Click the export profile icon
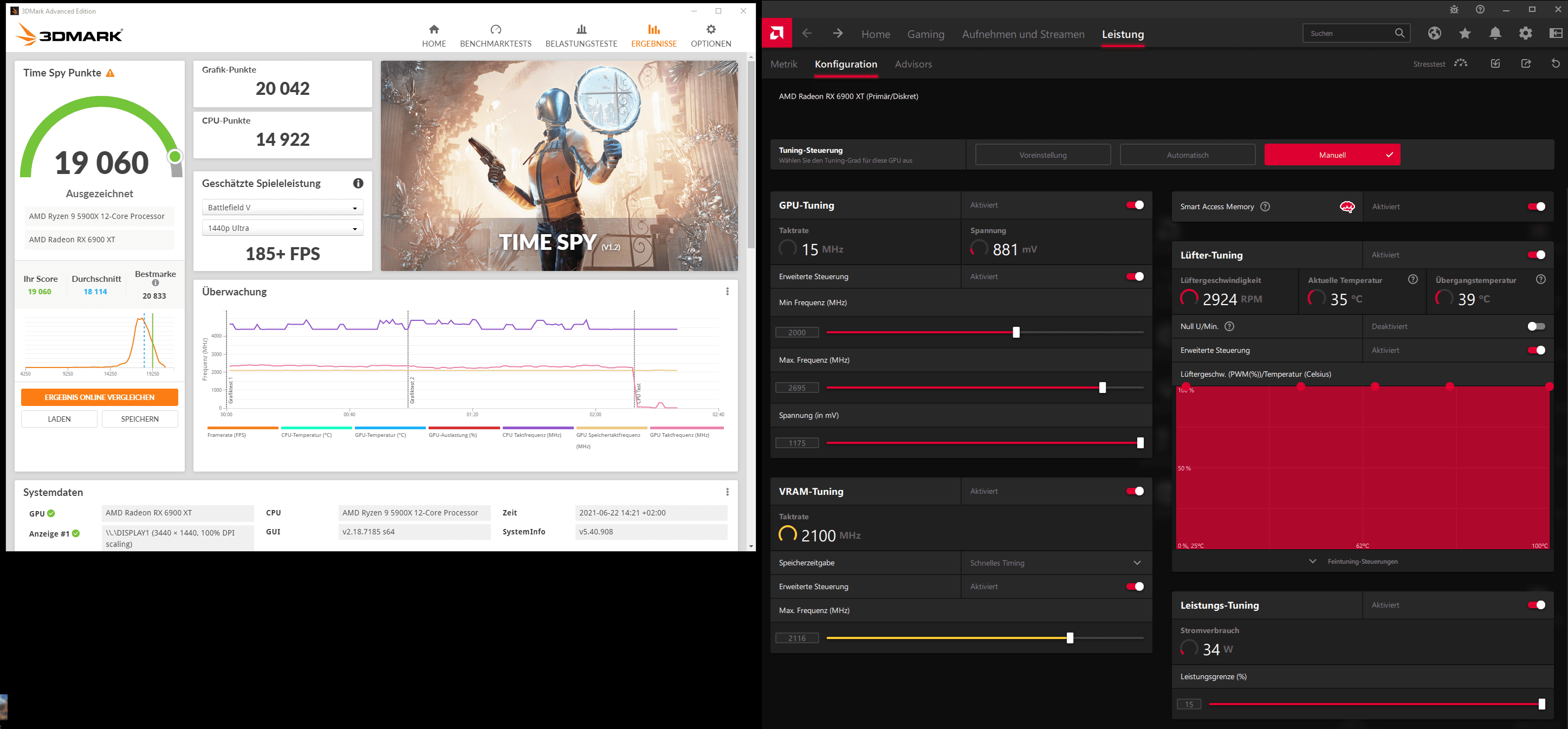1568x729 pixels. pos(1526,63)
